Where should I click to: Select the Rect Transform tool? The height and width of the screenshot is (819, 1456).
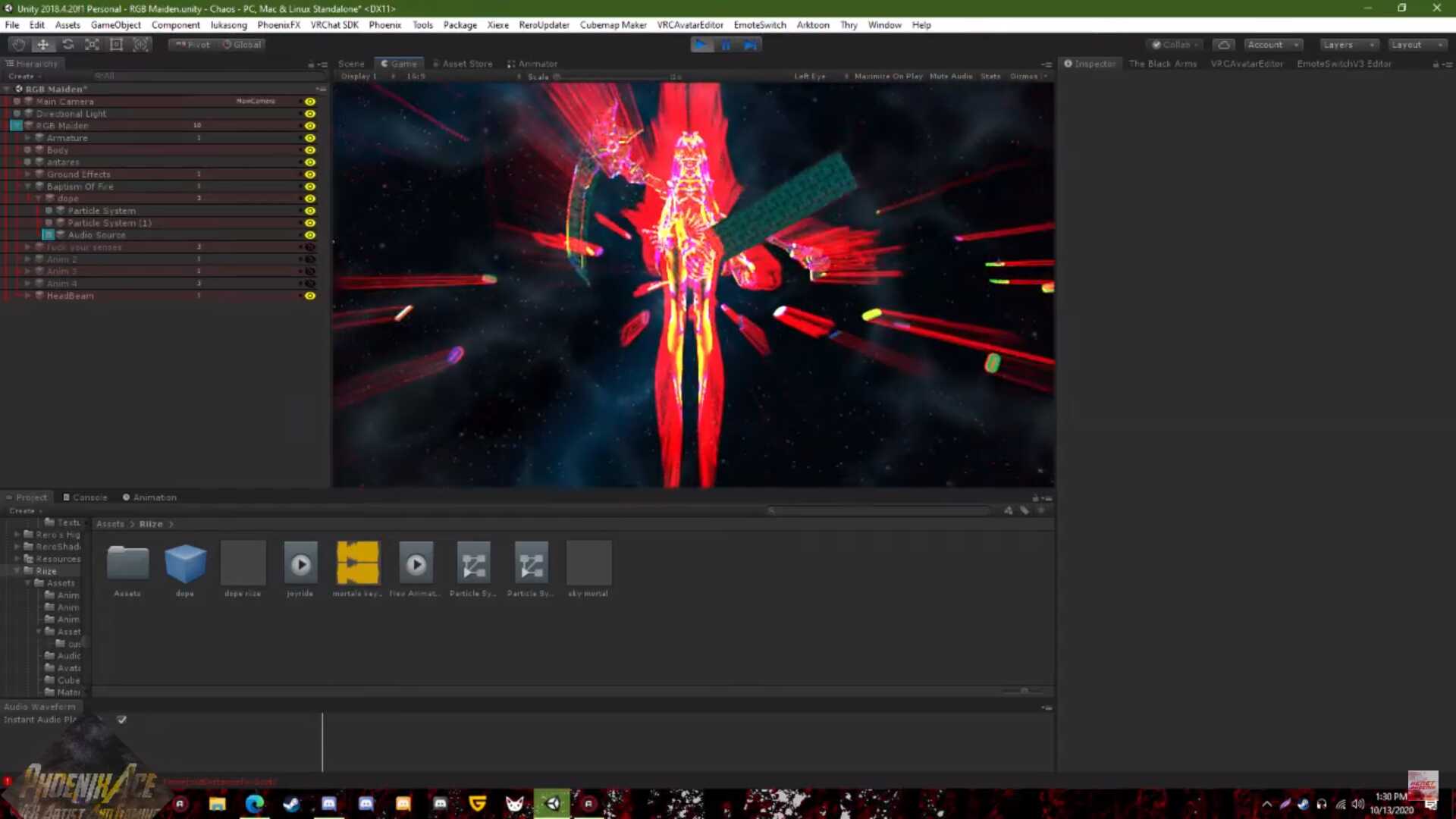117,45
